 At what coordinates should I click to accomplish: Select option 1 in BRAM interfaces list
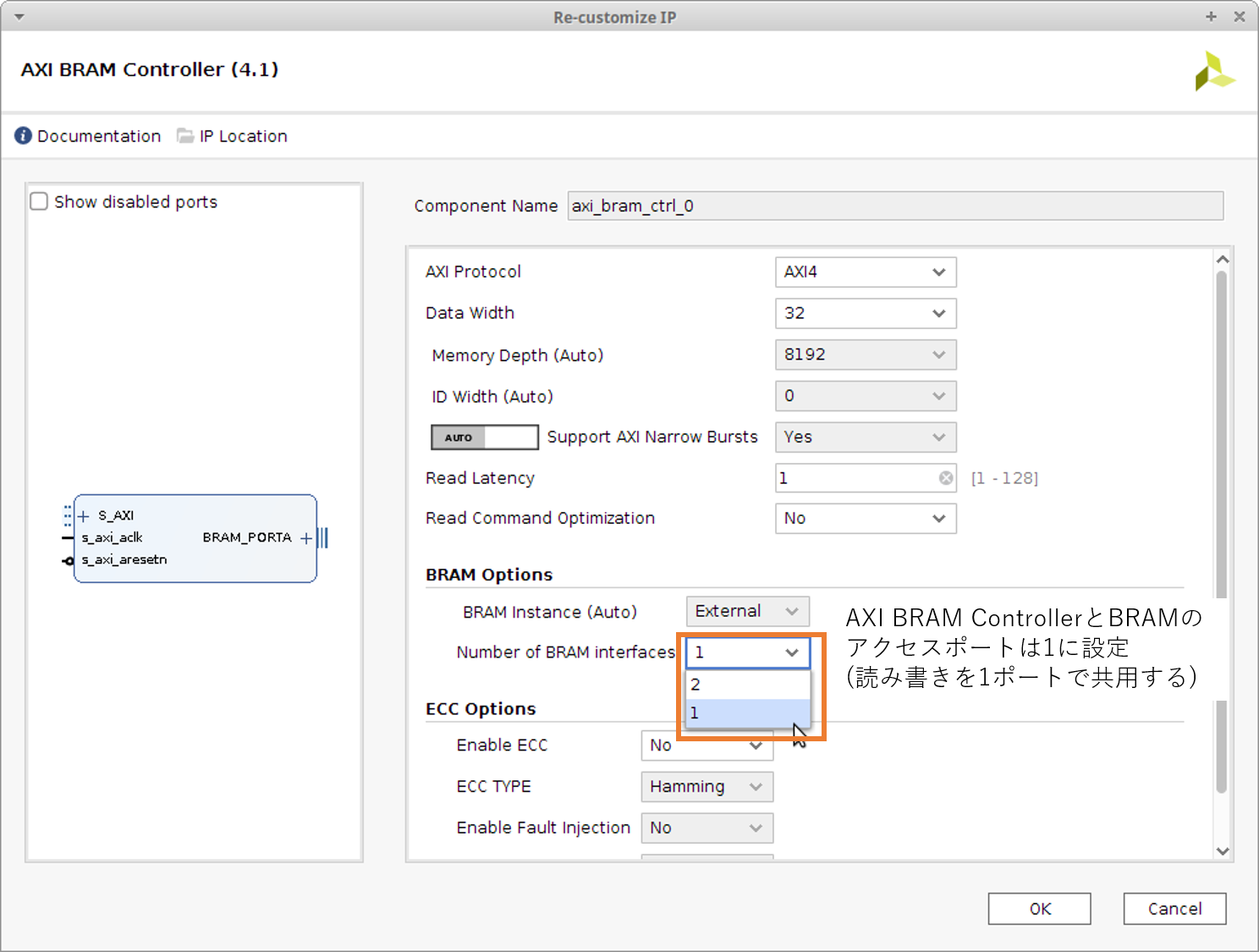click(747, 713)
